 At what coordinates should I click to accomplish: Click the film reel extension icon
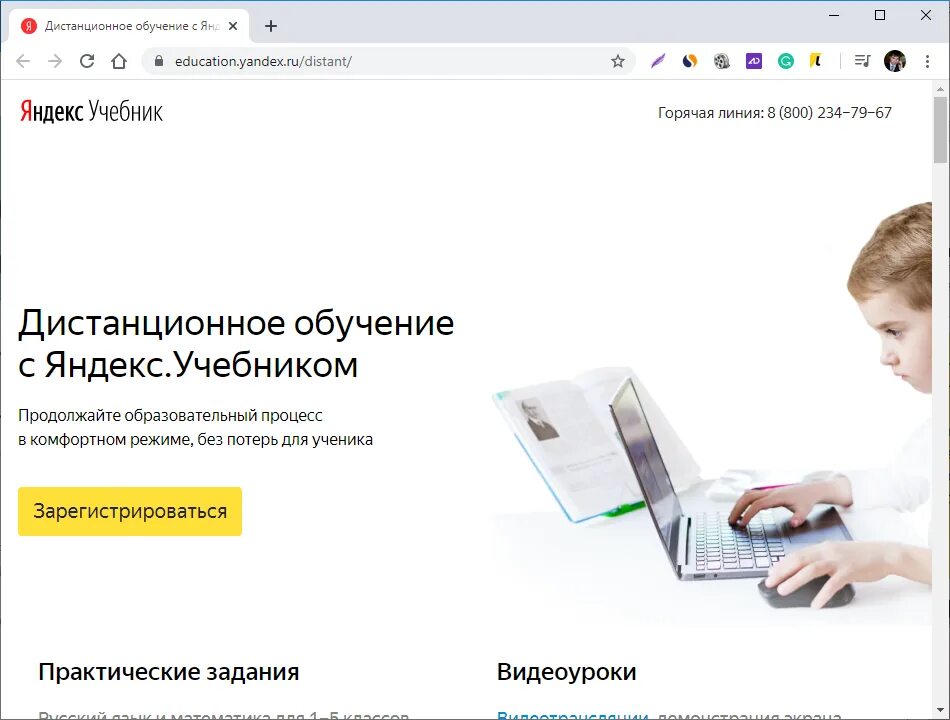722,61
